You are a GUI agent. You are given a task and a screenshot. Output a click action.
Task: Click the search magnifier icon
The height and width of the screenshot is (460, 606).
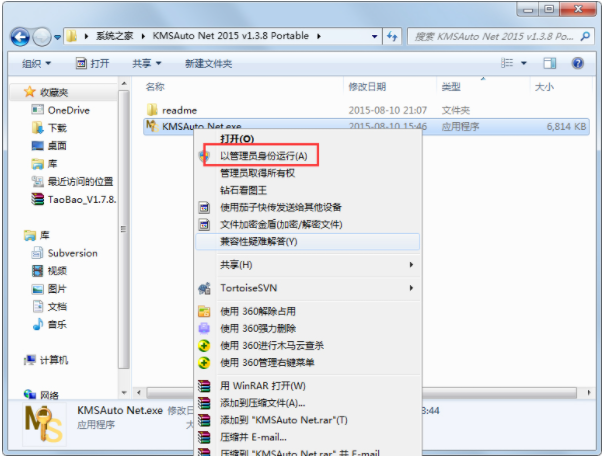(585, 36)
